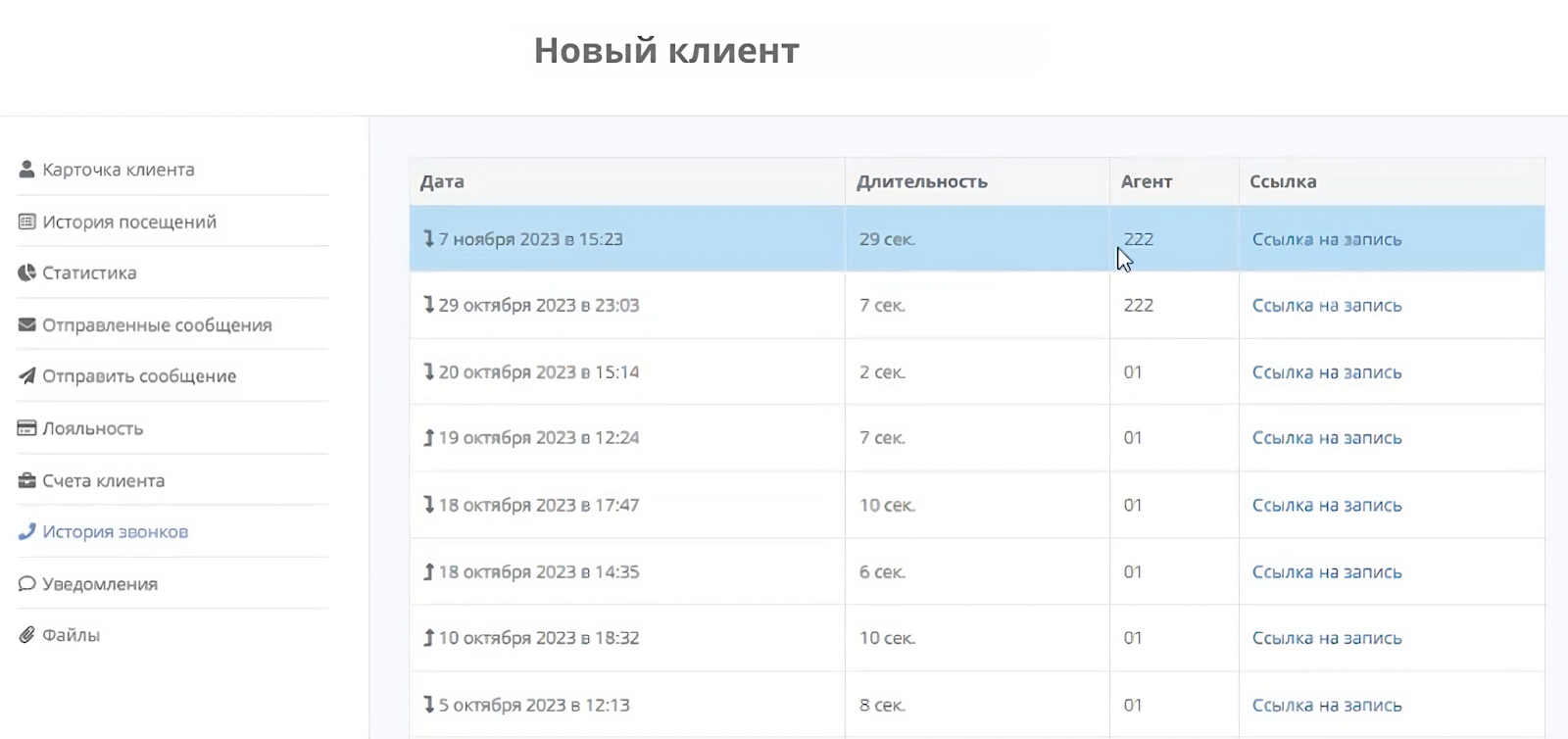Screen dimensions: 1568x739
Task: Click the envelope icon for Отправленные сообщения
Action: [x=26, y=324]
